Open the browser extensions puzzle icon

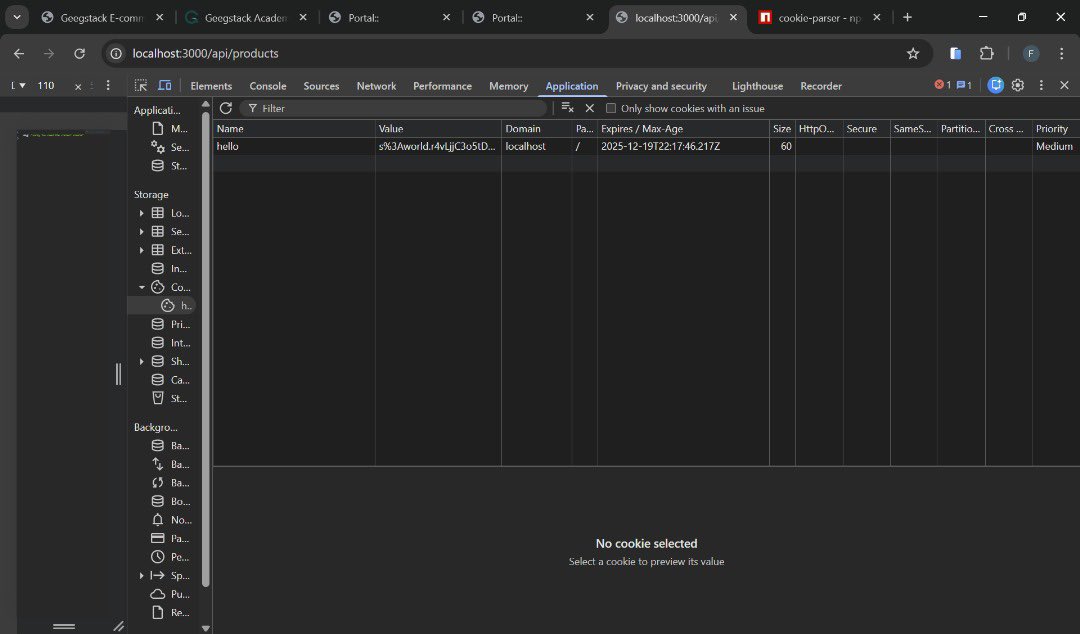tap(987, 53)
